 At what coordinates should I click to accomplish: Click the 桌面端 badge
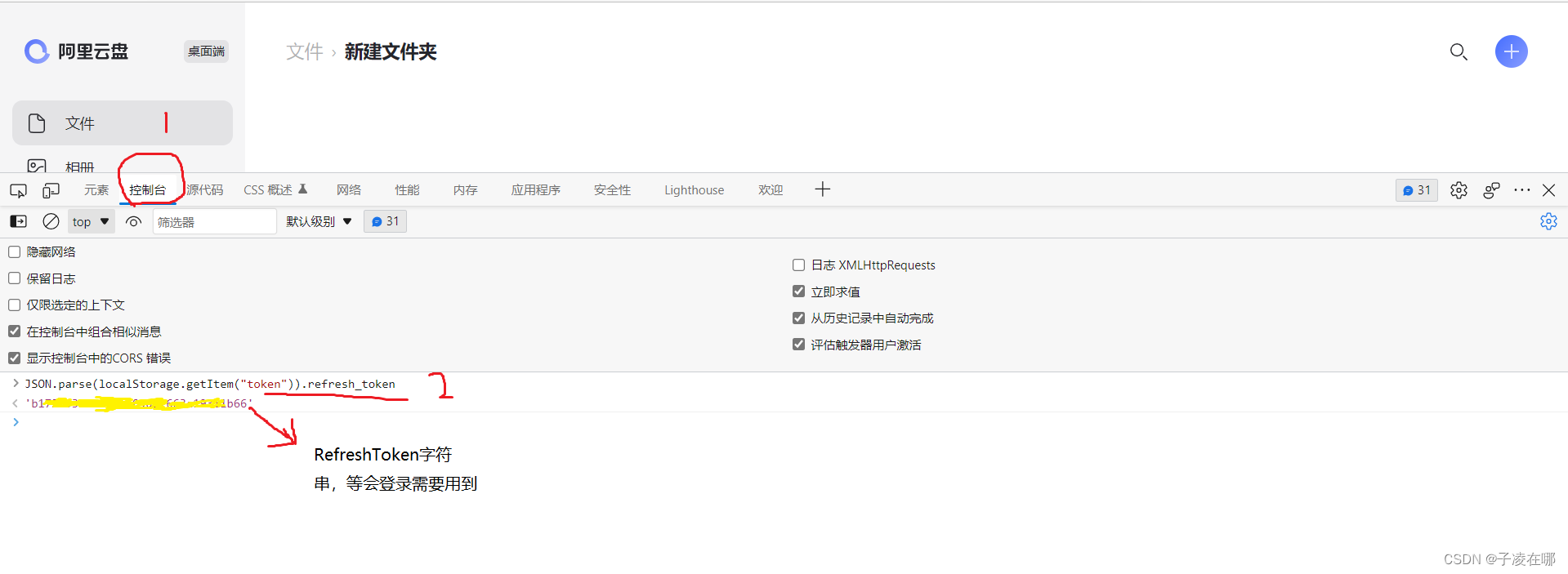pyautogui.click(x=206, y=51)
